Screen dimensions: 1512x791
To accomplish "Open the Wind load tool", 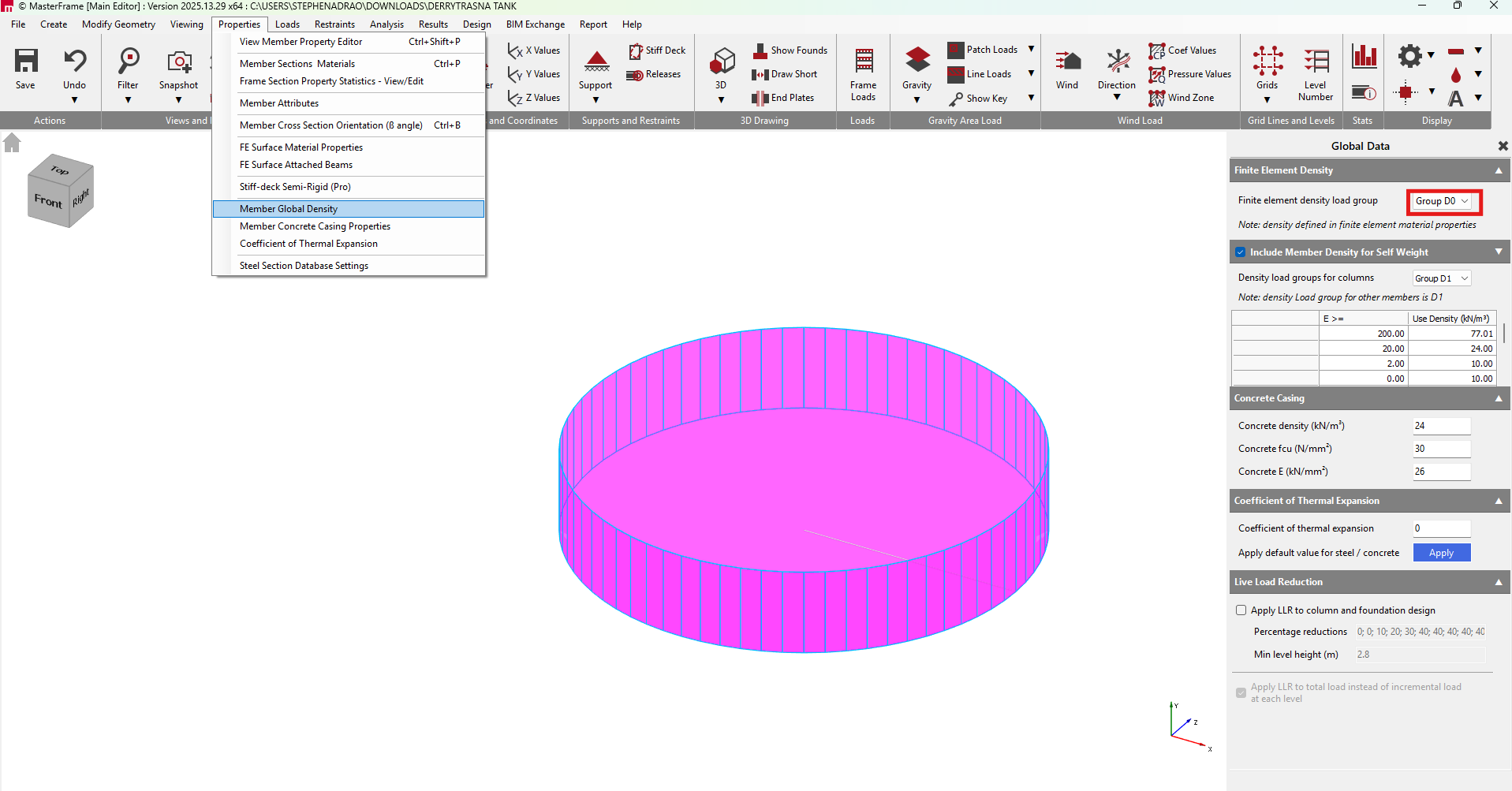I will click(x=1066, y=62).
